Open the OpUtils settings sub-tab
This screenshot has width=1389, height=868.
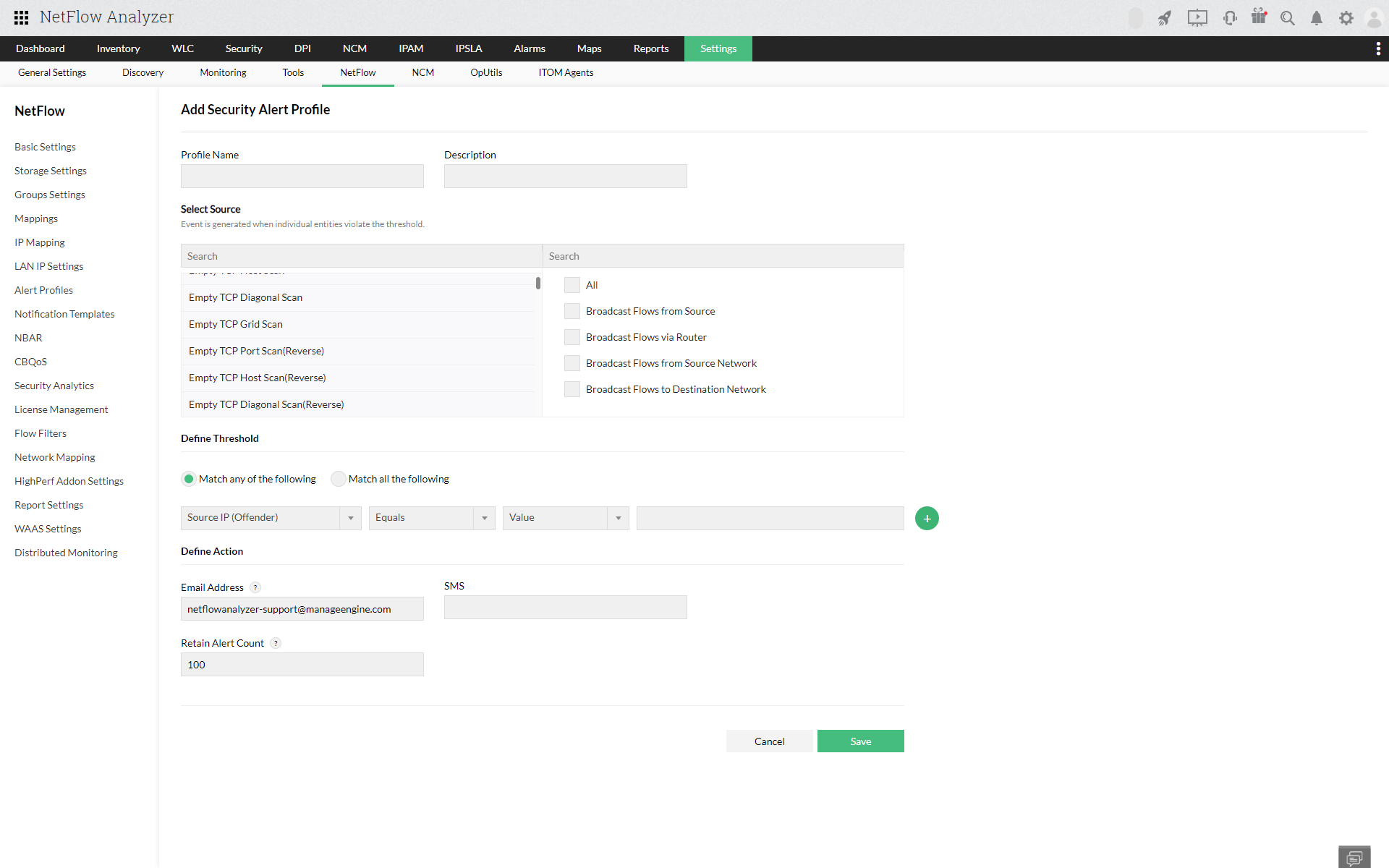click(x=485, y=72)
